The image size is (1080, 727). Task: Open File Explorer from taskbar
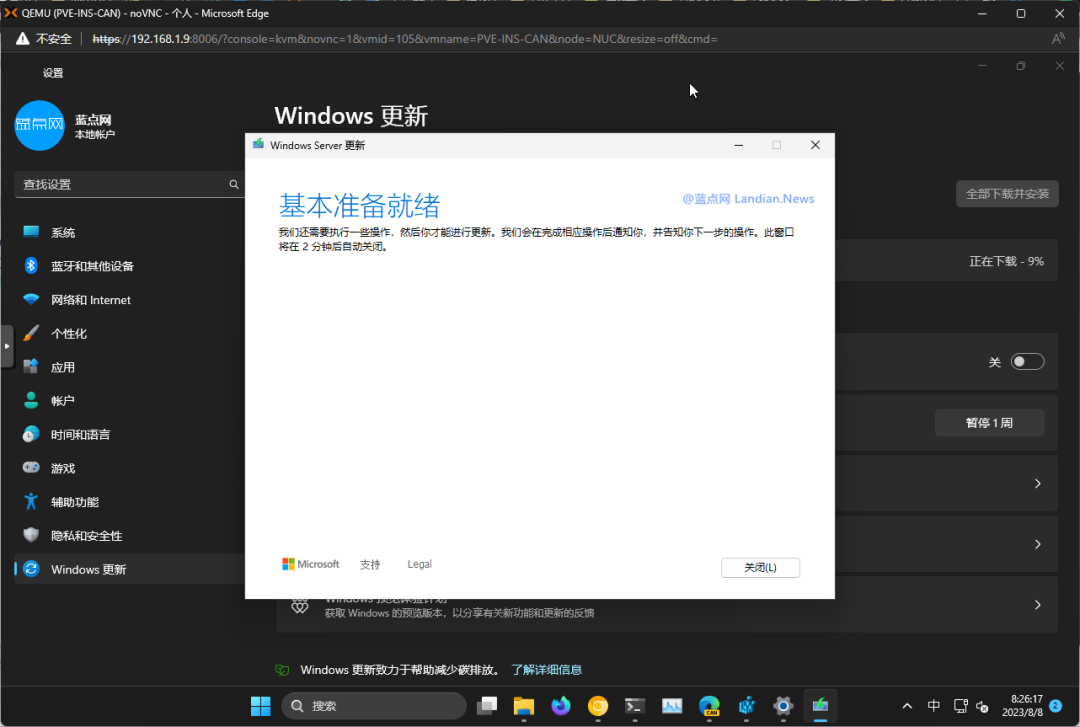[x=524, y=706]
